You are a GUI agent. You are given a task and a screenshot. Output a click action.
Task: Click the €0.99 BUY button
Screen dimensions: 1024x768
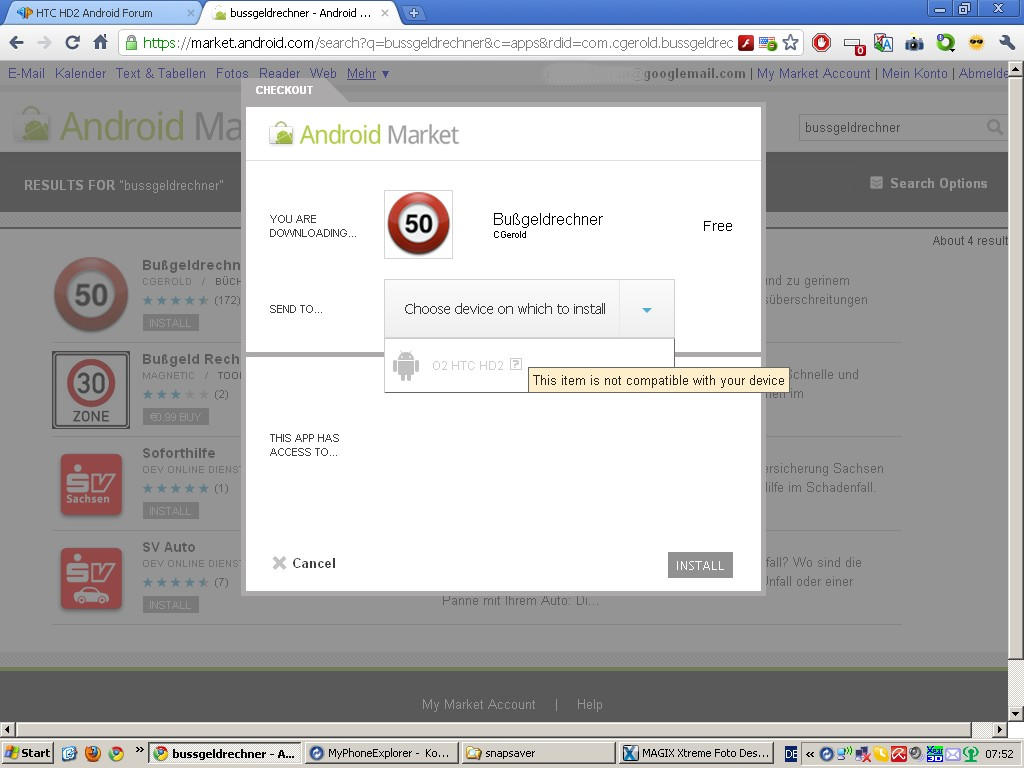click(x=176, y=417)
